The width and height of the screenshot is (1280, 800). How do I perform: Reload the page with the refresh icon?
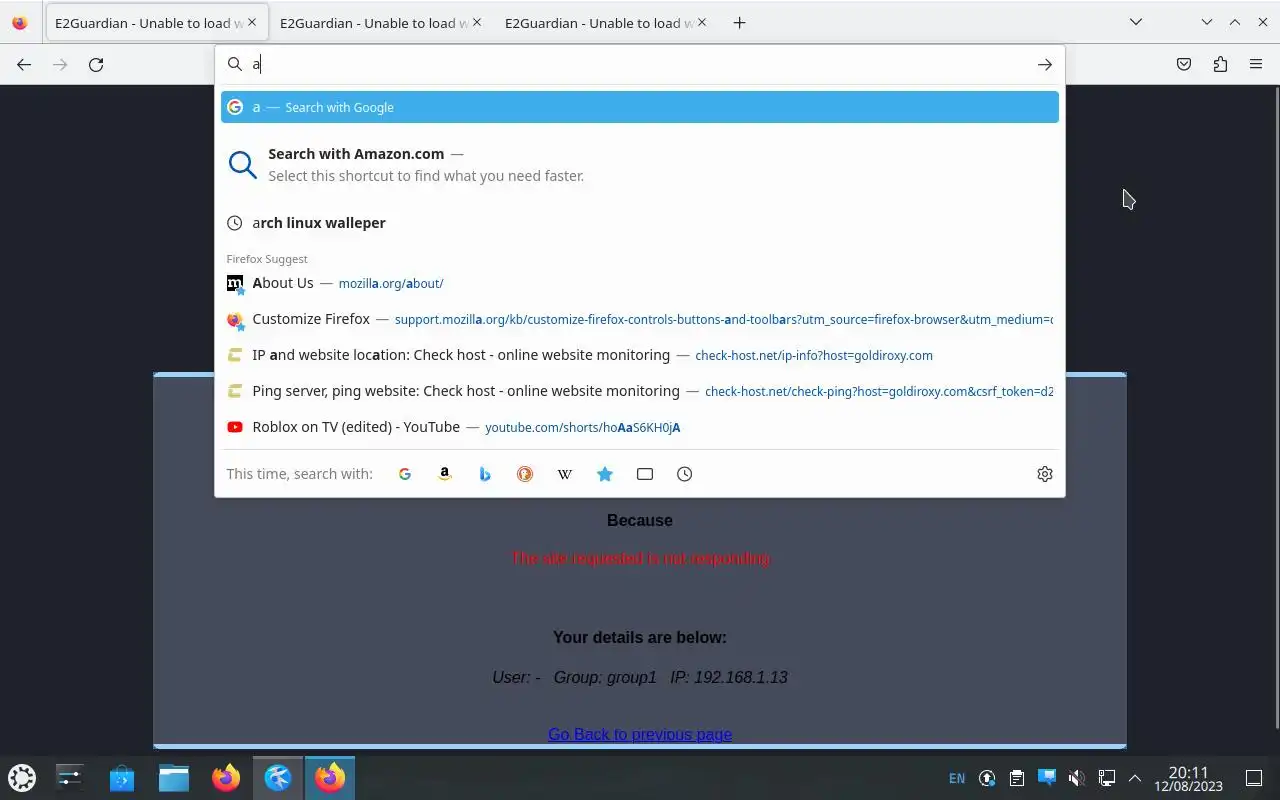(96, 64)
